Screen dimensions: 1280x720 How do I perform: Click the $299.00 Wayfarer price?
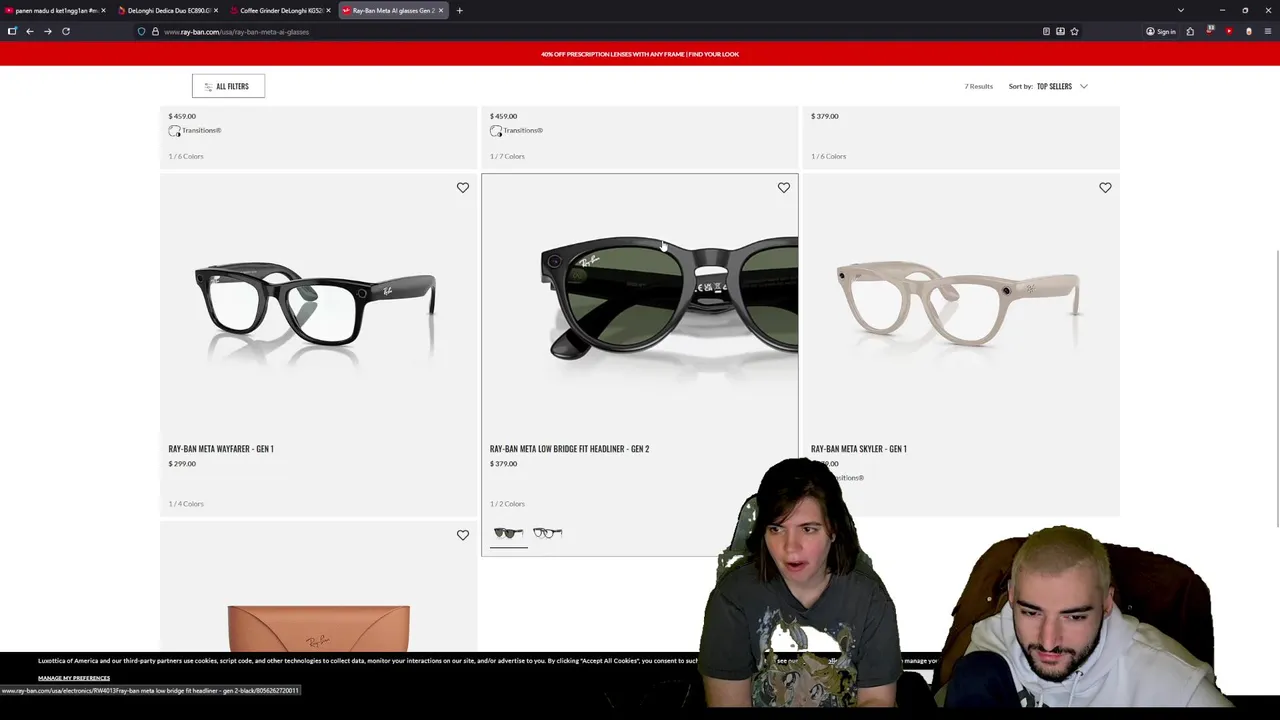click(182, 464)
